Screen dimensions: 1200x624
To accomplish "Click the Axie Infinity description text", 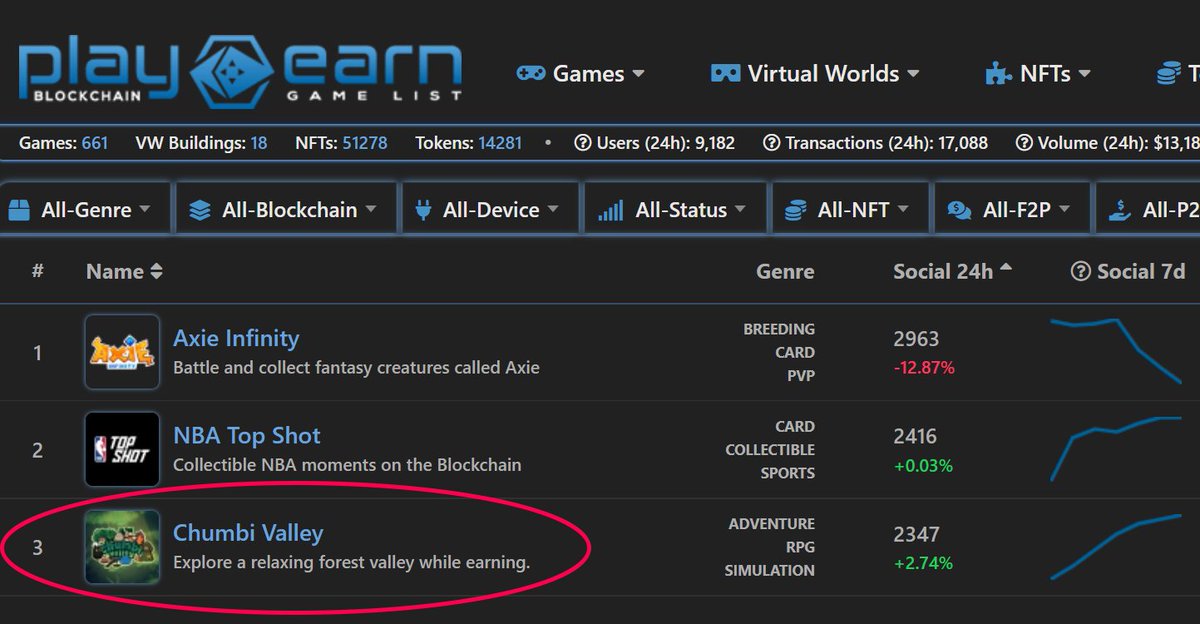I will 356,368.
